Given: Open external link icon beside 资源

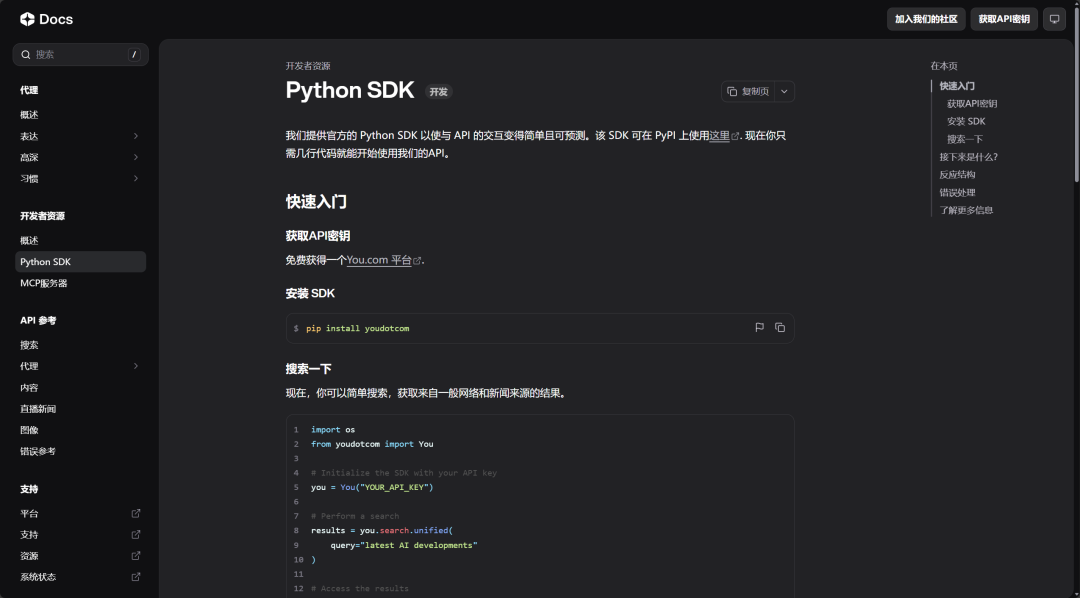Looking at the screenshot, I should click(136, 556).
